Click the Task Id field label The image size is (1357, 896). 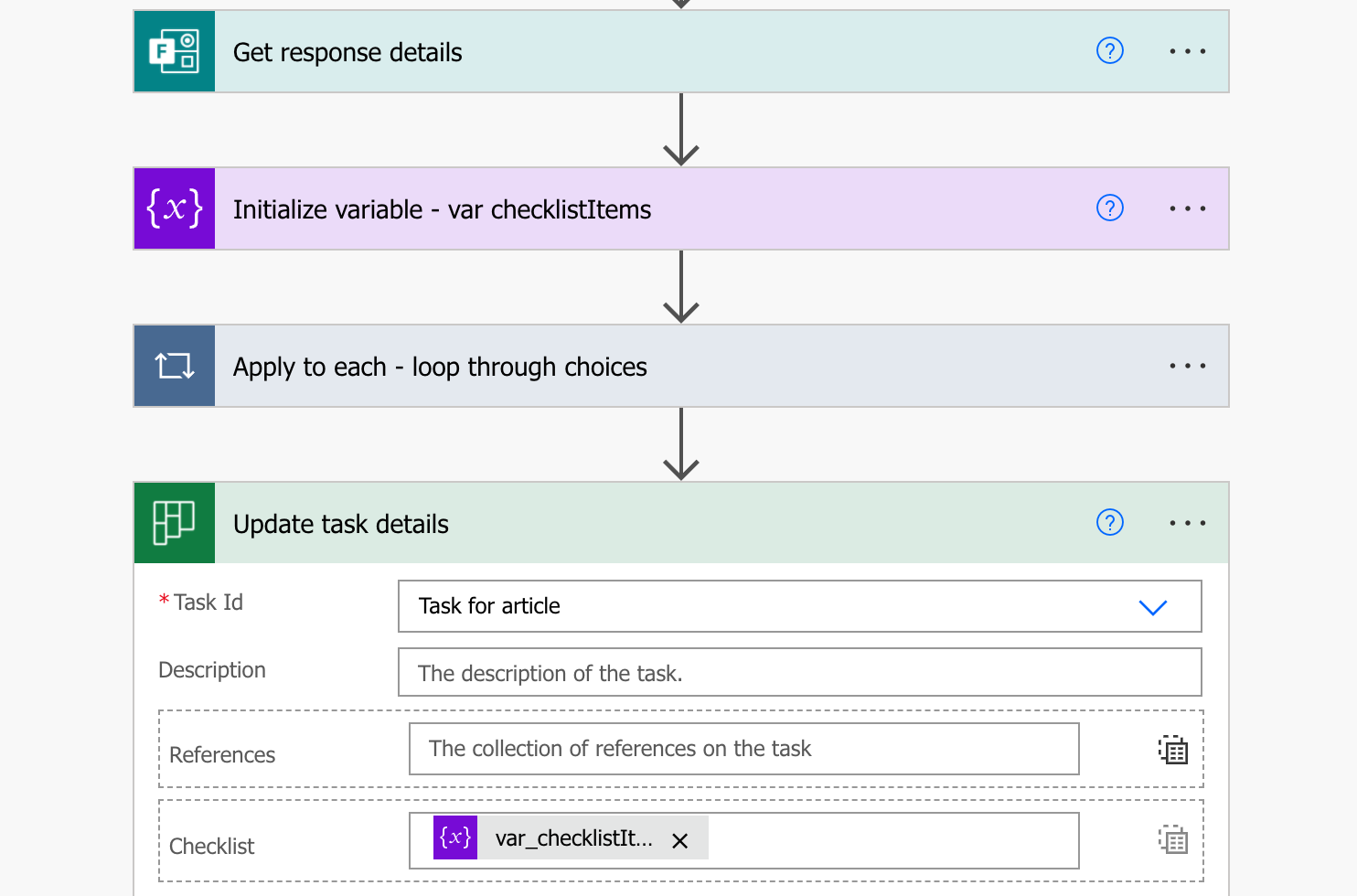point(208,603)
